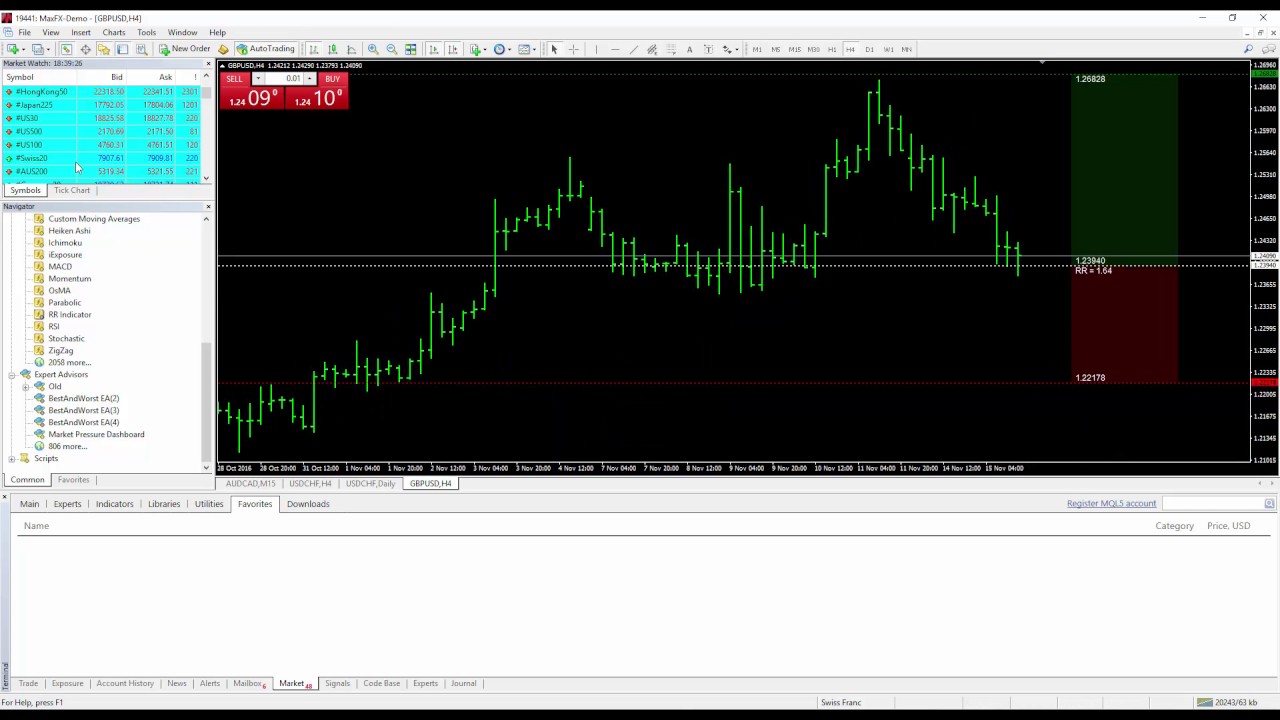Open the File menu
The image size is (1280, 720).
point(24,32)
